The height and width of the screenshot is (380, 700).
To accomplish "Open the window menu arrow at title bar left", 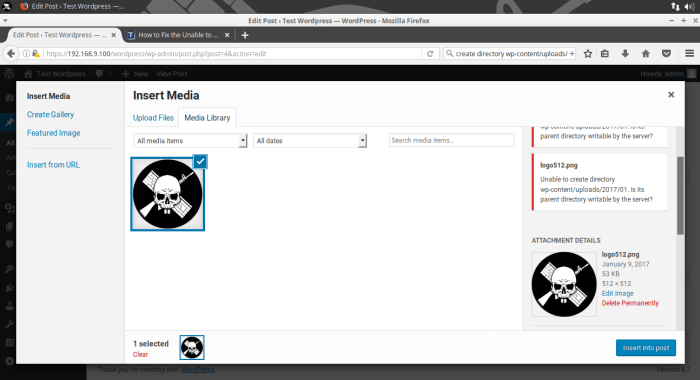I will coord(5,21).
